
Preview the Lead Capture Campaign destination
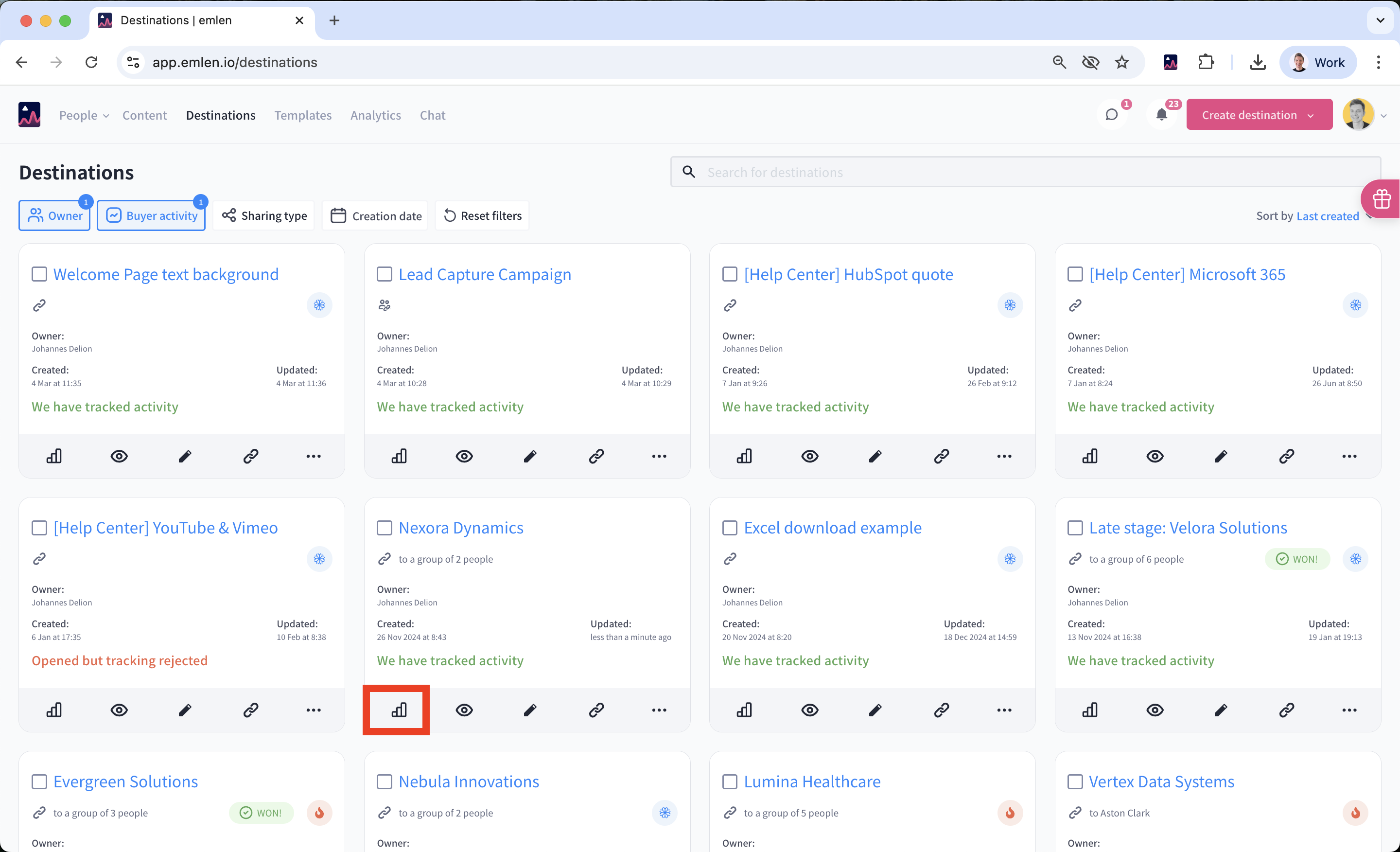(x=464, y=456)
